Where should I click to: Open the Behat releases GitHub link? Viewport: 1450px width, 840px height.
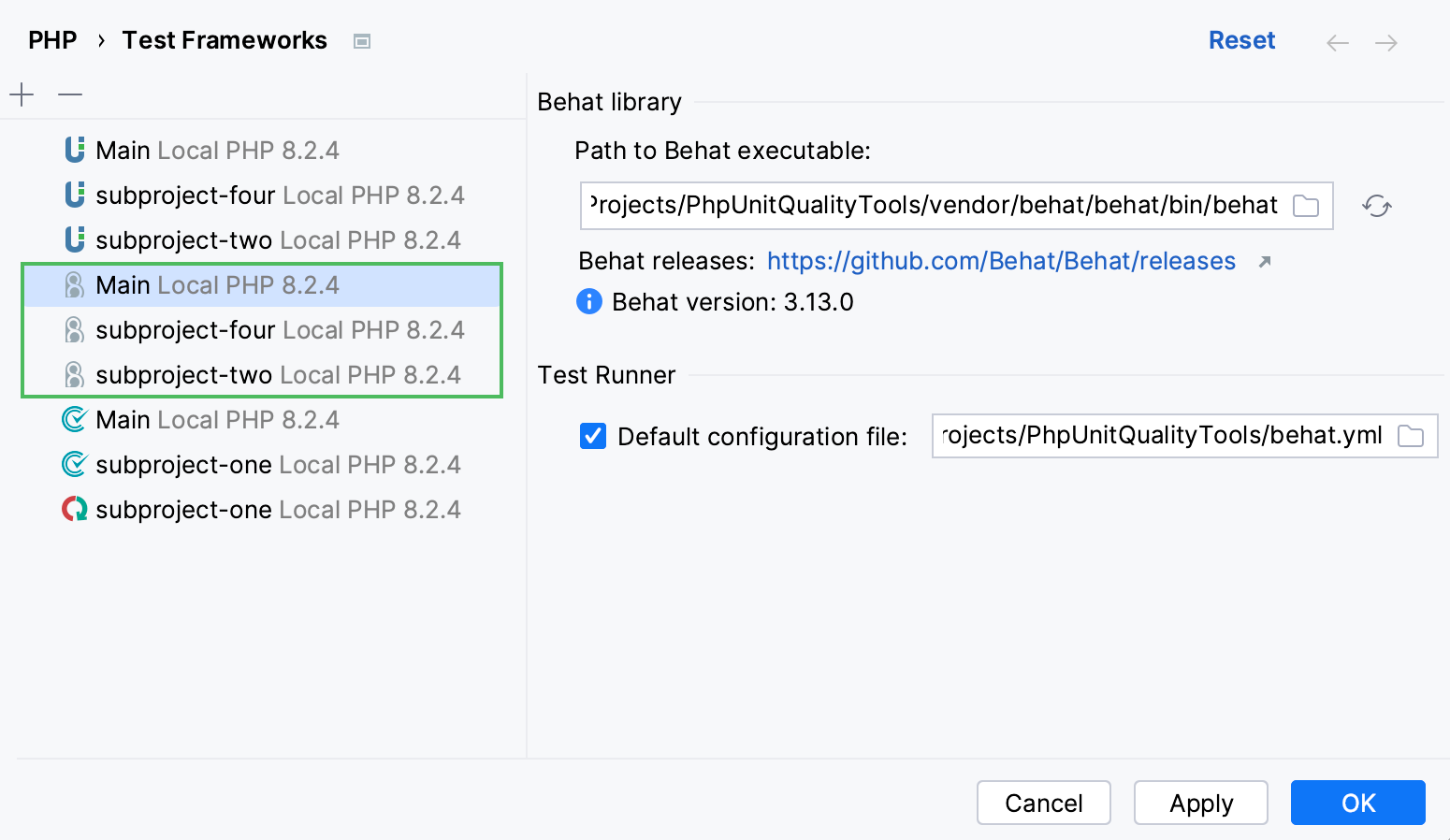[1001, 261]
